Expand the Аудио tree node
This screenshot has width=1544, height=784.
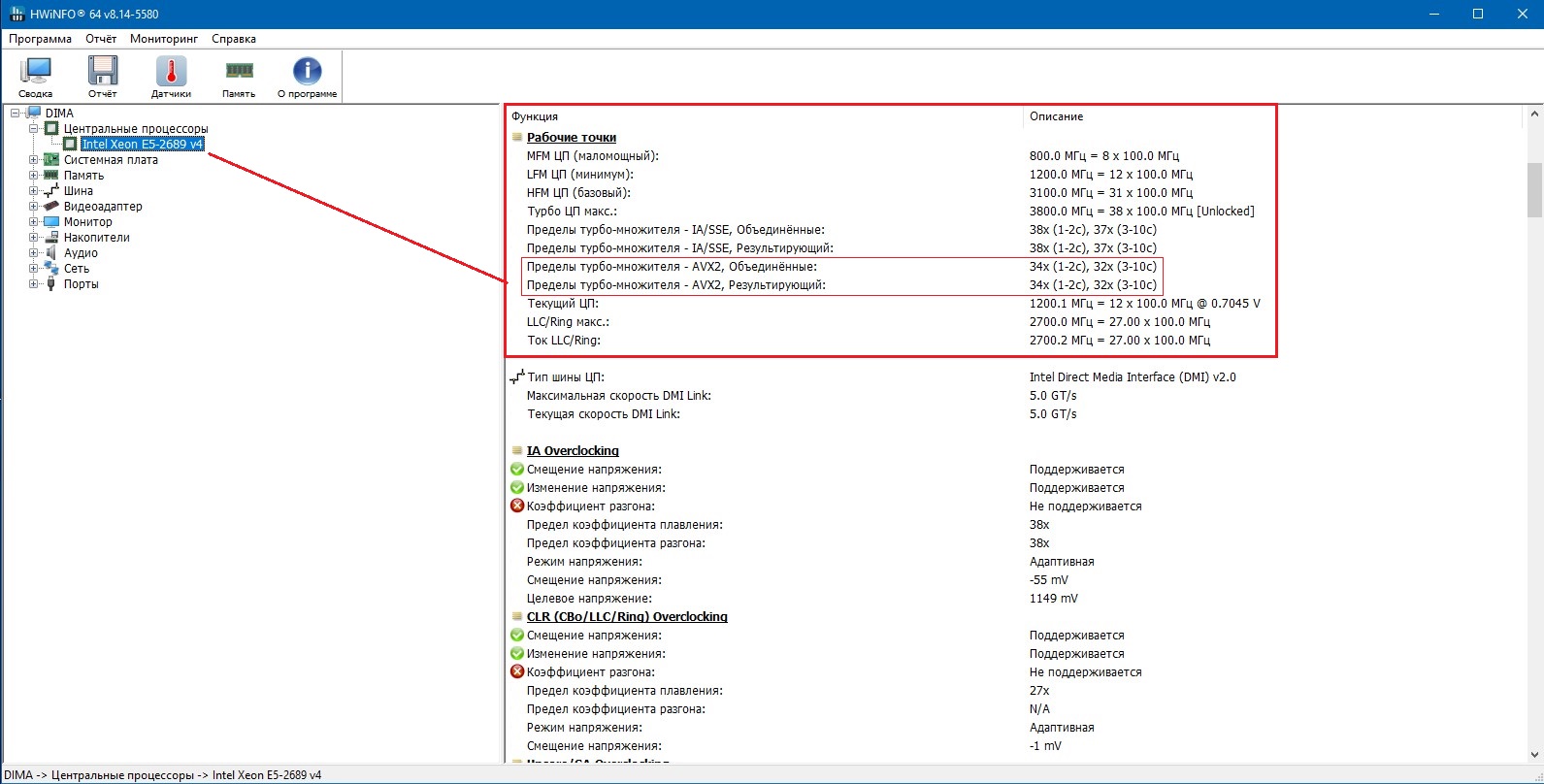pyautogui.click(x=34, y=252)
